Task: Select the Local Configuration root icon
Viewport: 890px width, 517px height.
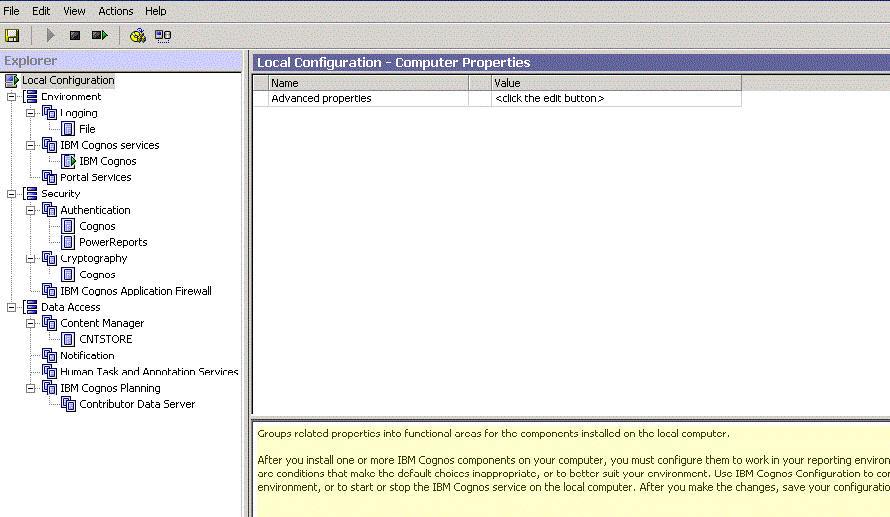Action: 12,81
